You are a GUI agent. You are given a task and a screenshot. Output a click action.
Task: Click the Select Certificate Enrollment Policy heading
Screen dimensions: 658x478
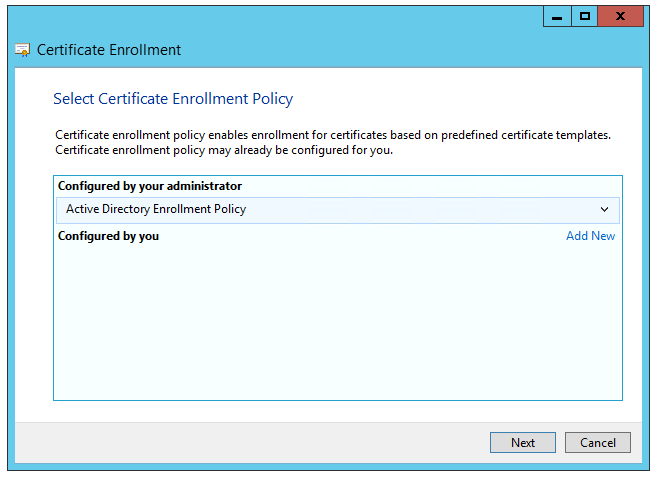point(172,99)
